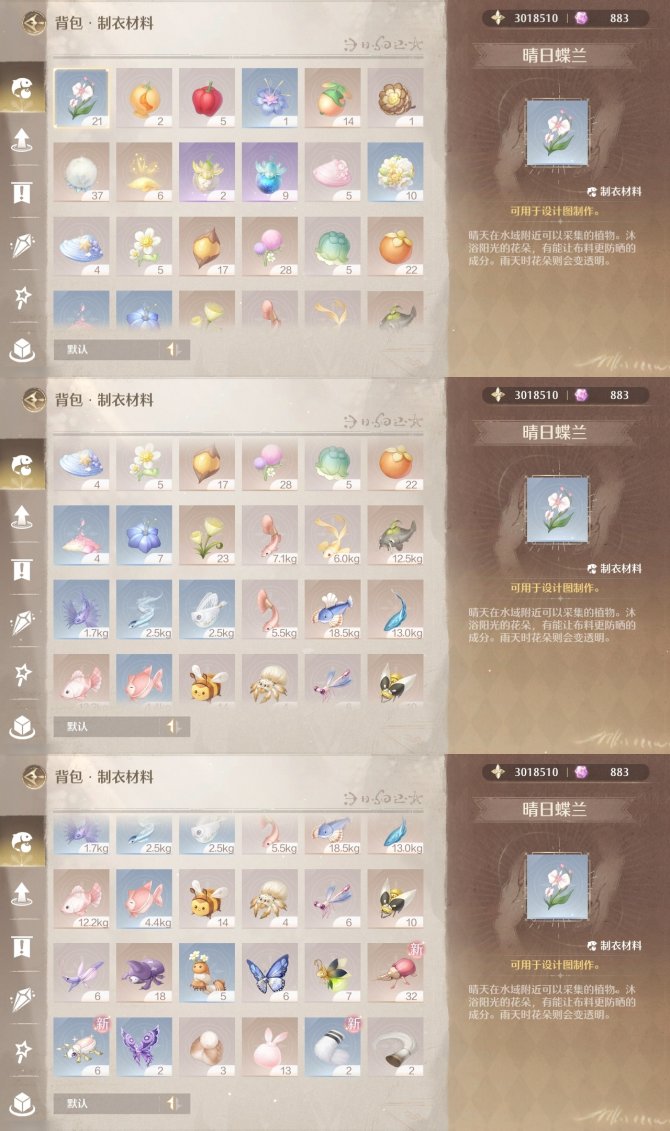
Task: Open the 默认 sorting dropdown in bottom screenshot
Action: (x=108, y=1104)
